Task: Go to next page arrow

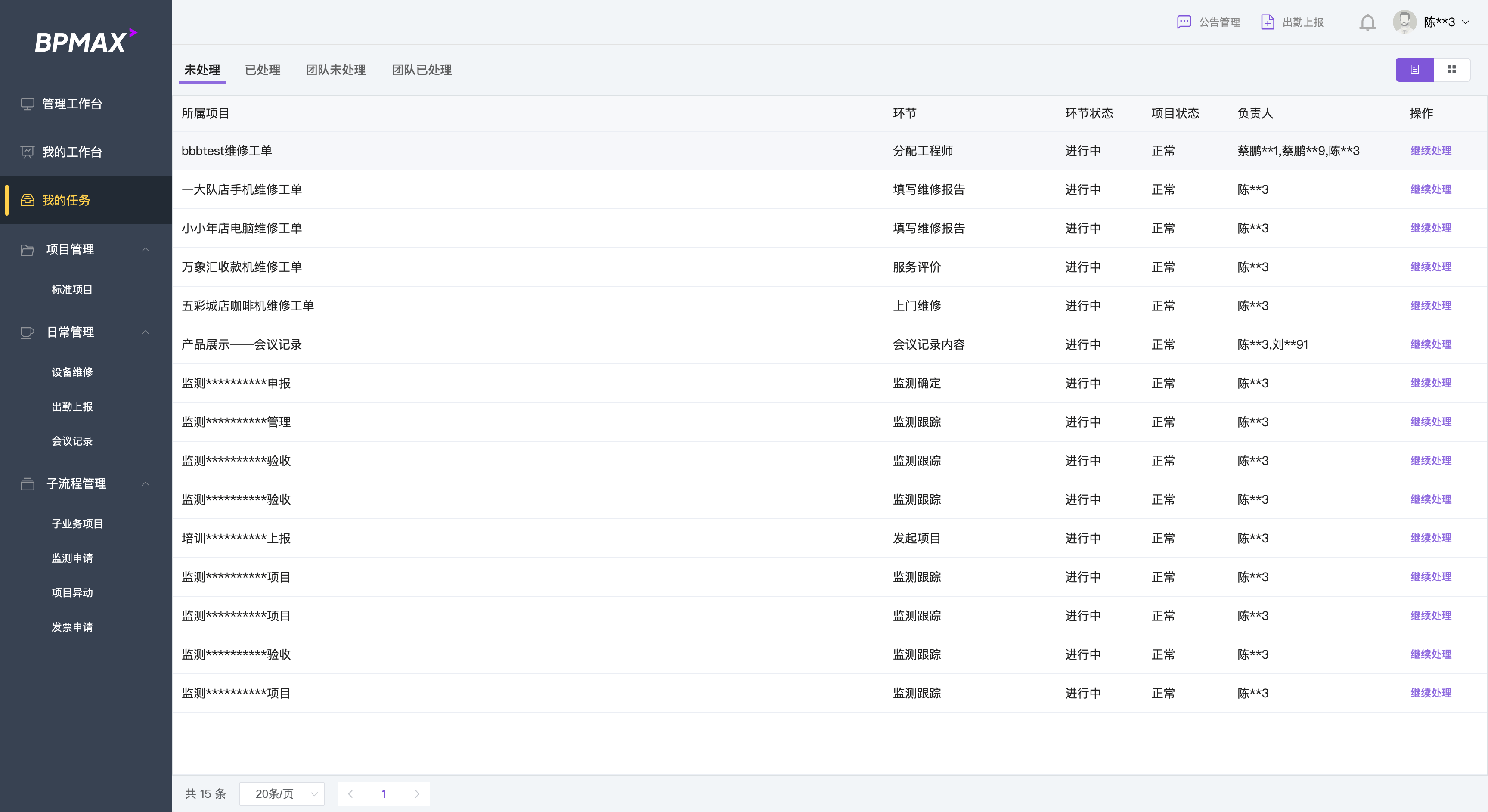Action: (x=417, y=793)
